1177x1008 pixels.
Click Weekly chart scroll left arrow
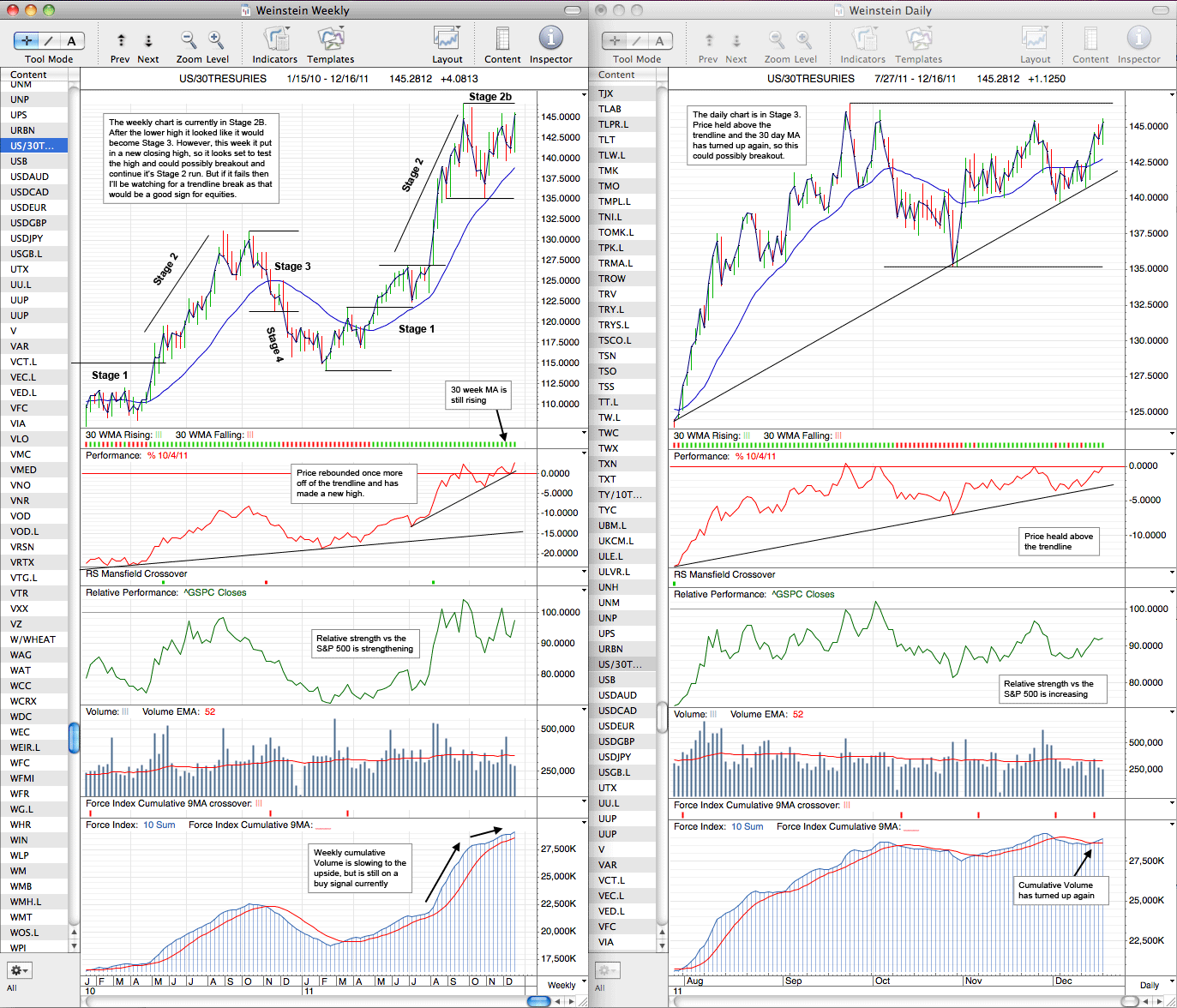click(559, 1001)
